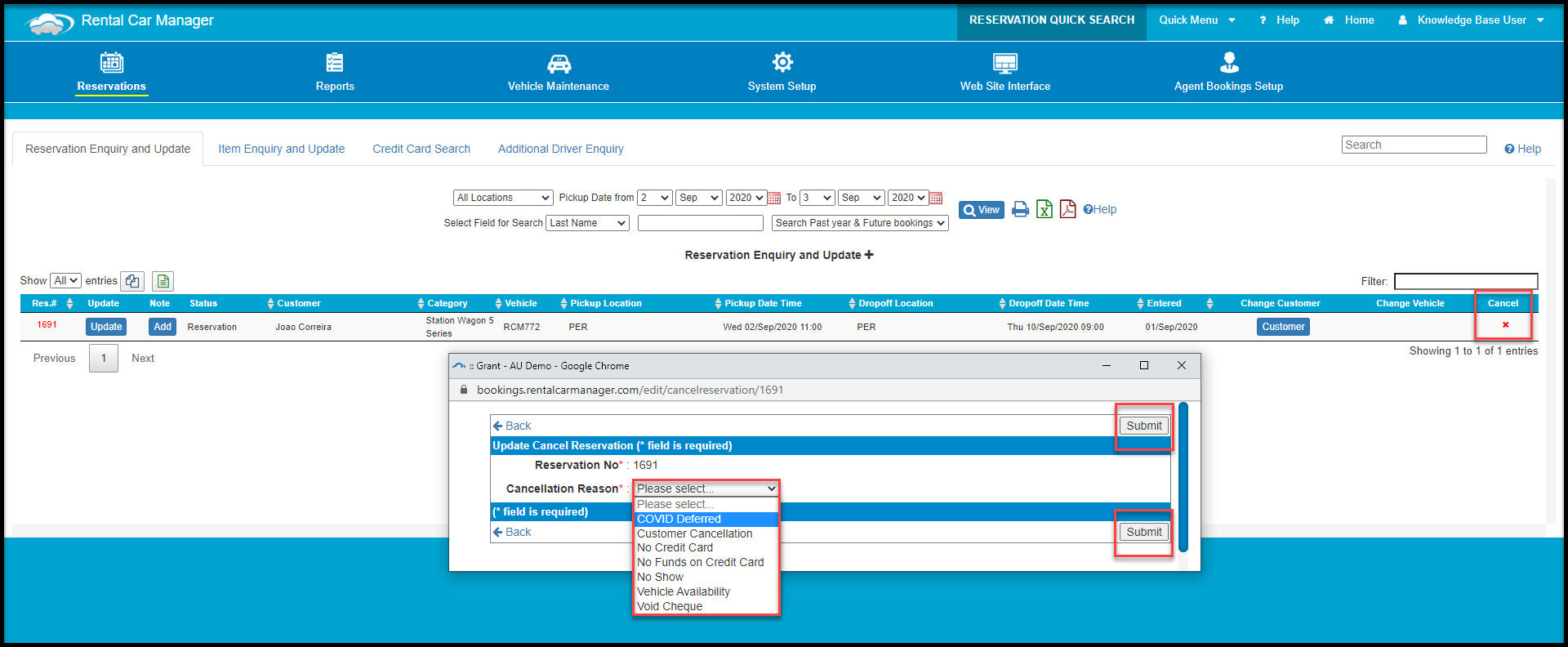Open Help beside the View button
The height and width of the screenshot is (647, 1568).
(x=1100, y=209)
